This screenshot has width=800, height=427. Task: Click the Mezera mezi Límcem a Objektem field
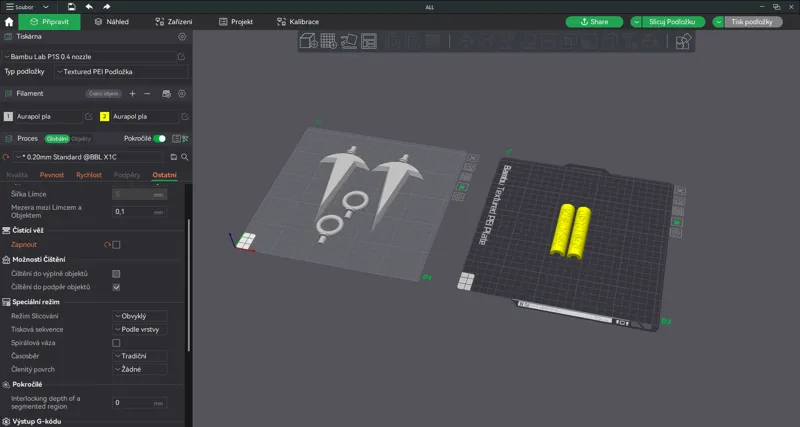(139, 212)
